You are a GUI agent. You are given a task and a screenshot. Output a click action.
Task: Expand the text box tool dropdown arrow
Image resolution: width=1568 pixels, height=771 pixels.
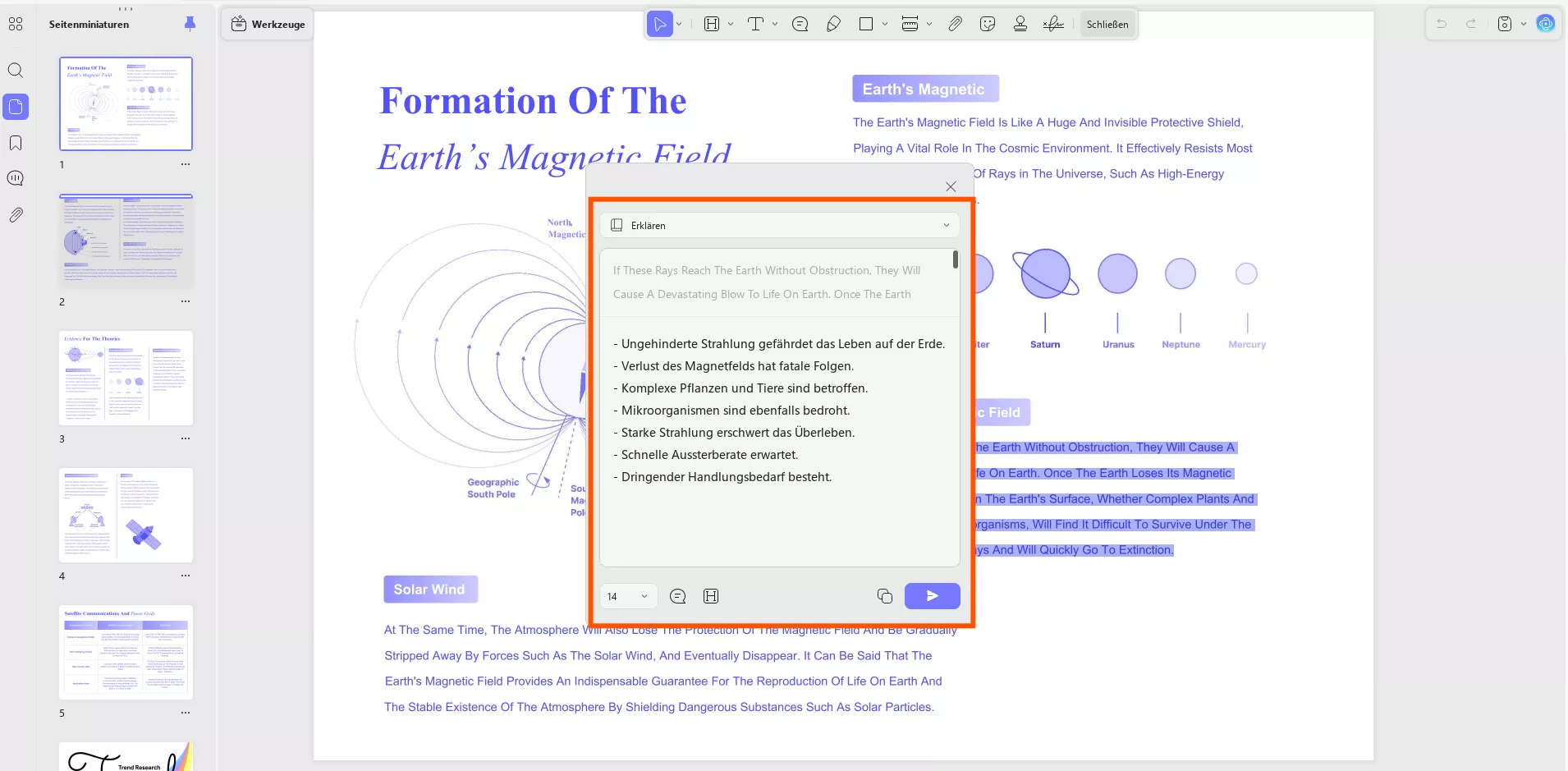point(731,25)
